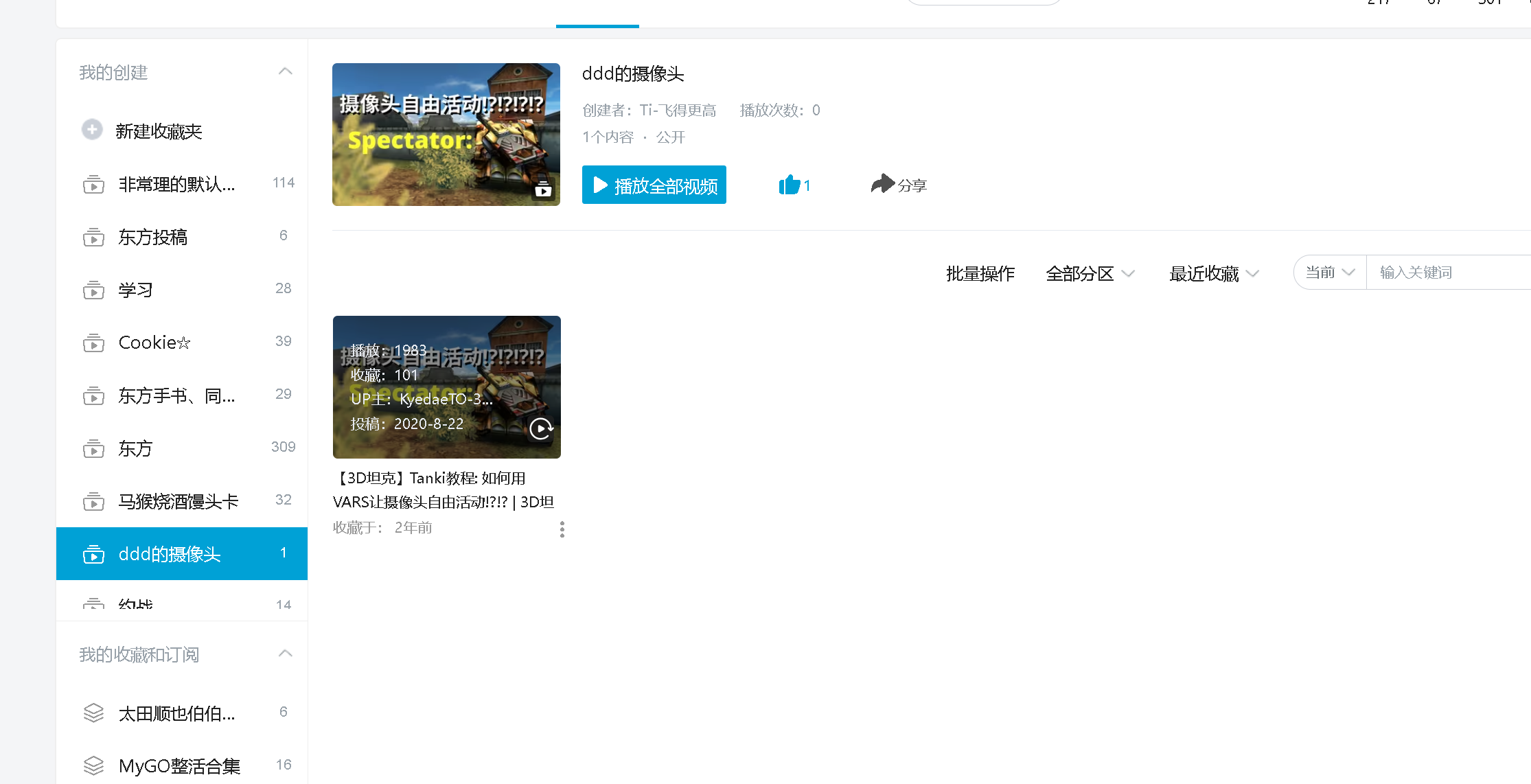Open creator link Ti-飞得更高
The image size is (1531, 784).
(x=678, y=110)
